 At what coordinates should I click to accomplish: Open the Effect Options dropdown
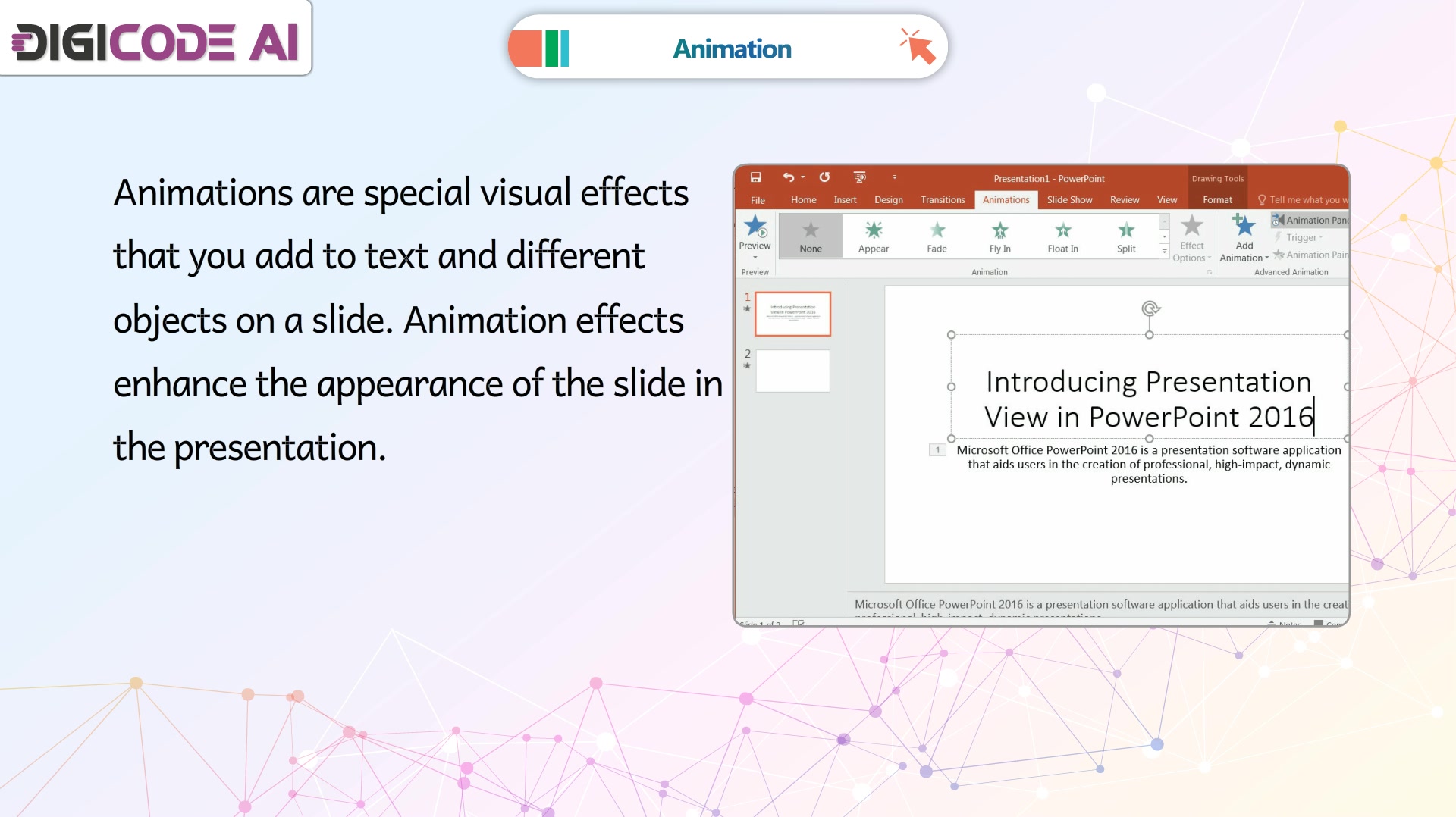[x=1191, y=239]
